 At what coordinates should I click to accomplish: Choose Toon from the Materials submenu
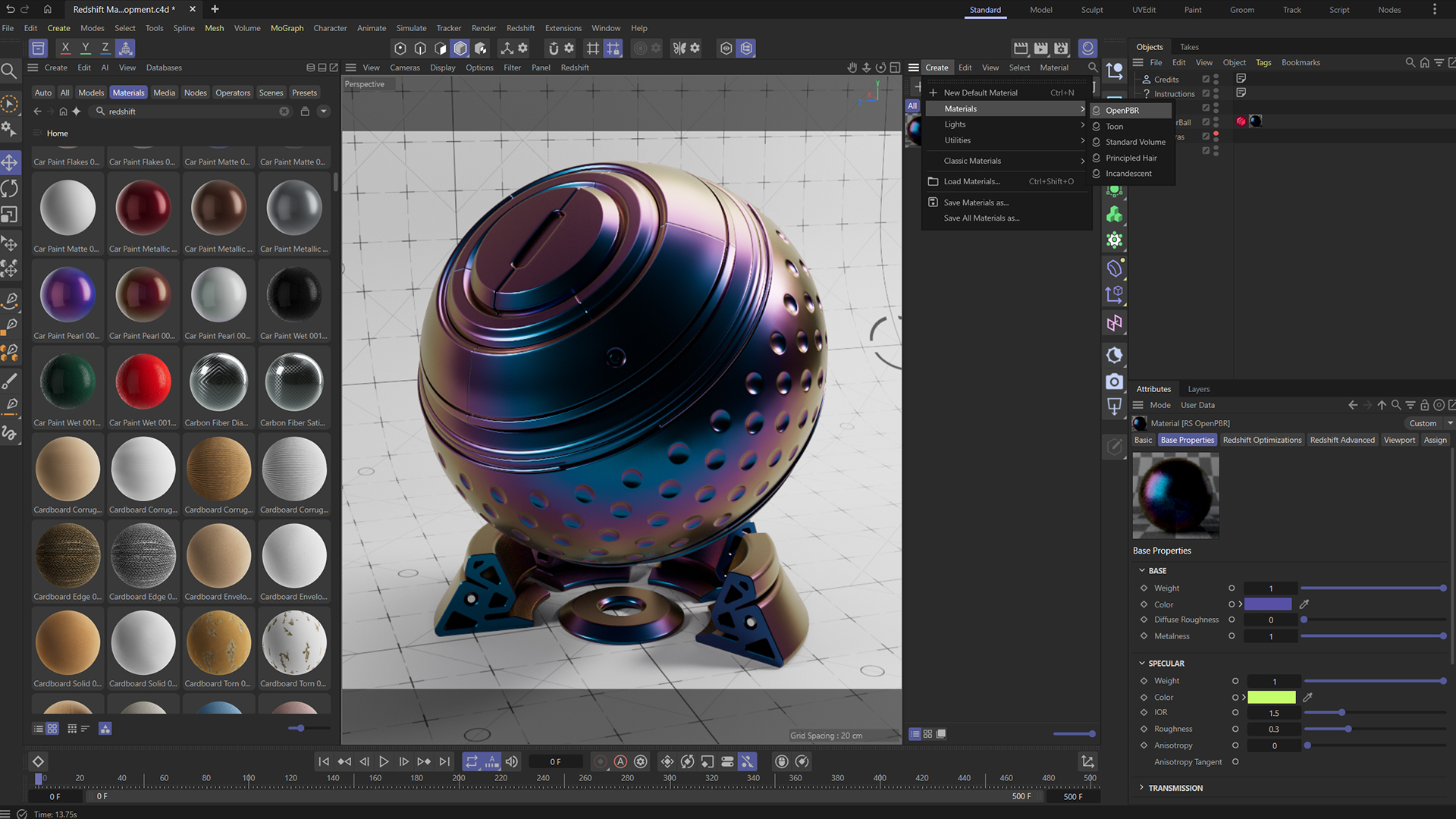[x=1113, y=127]
